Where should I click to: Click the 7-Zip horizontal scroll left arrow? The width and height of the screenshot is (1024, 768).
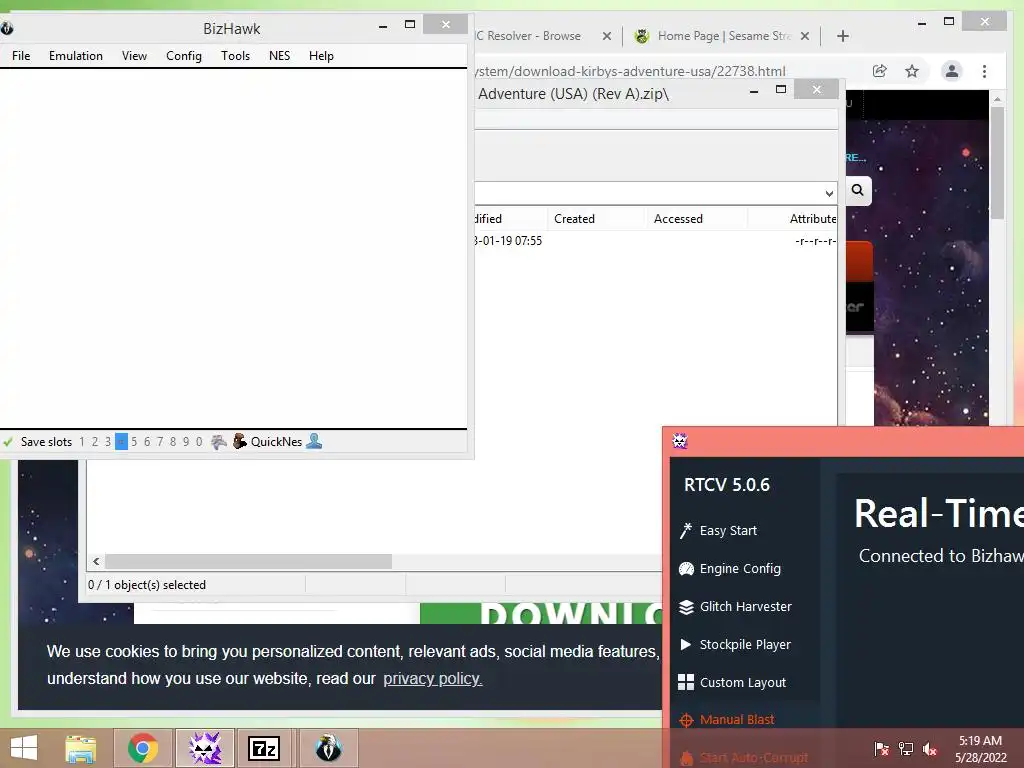[x=97, y=562]
